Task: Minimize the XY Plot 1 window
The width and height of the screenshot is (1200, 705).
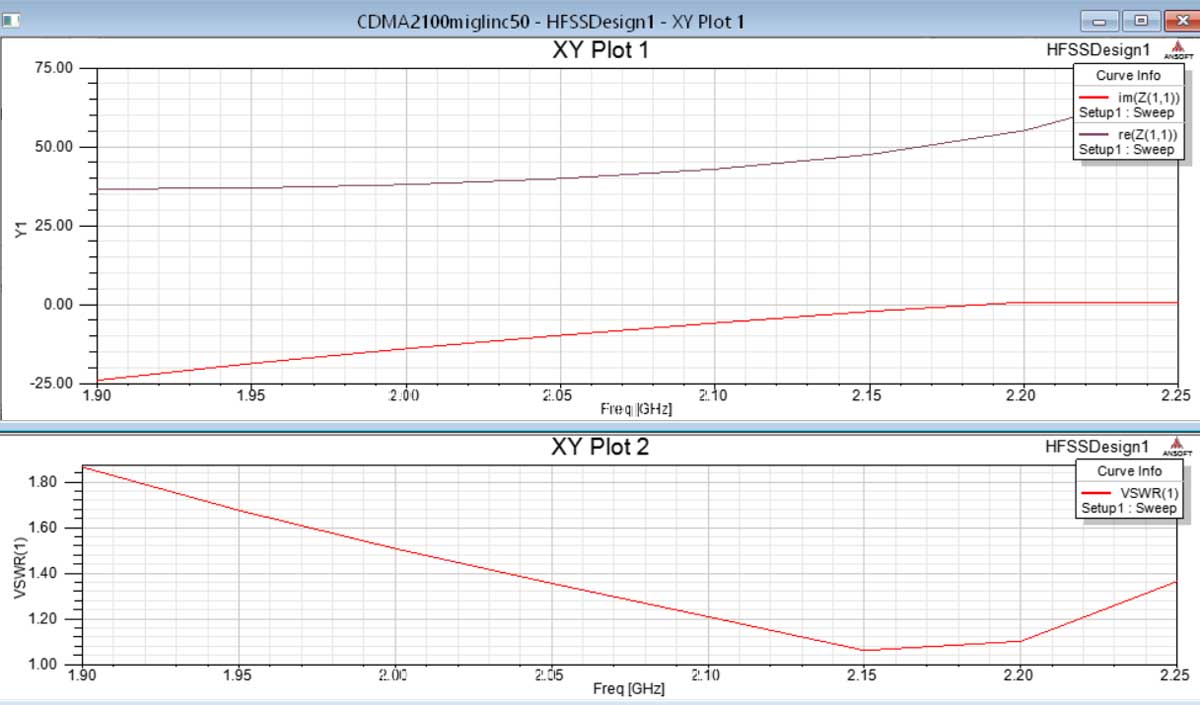Action: pyautogui.click(x=1100, y=21)
